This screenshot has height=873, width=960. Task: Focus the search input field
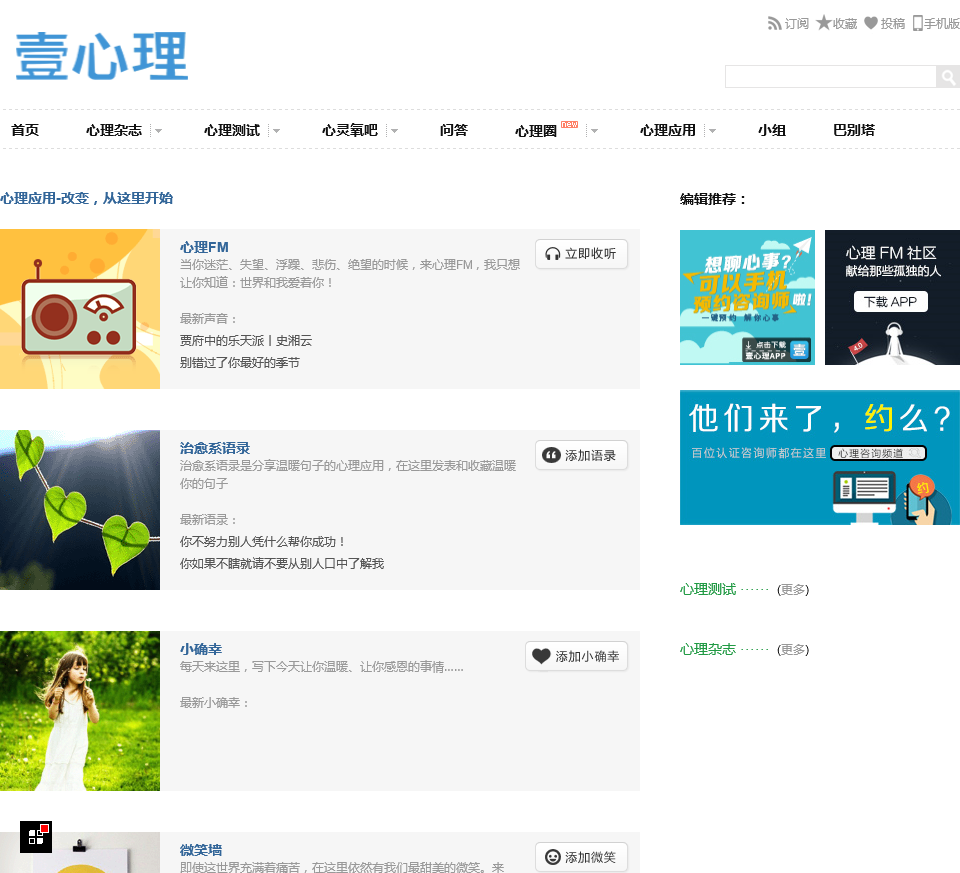(x=830, y=77)
